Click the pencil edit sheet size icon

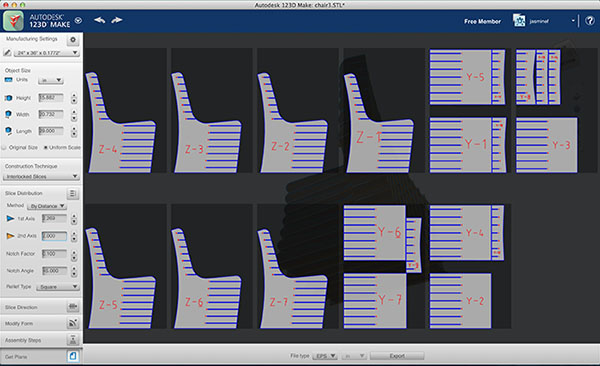7,52
